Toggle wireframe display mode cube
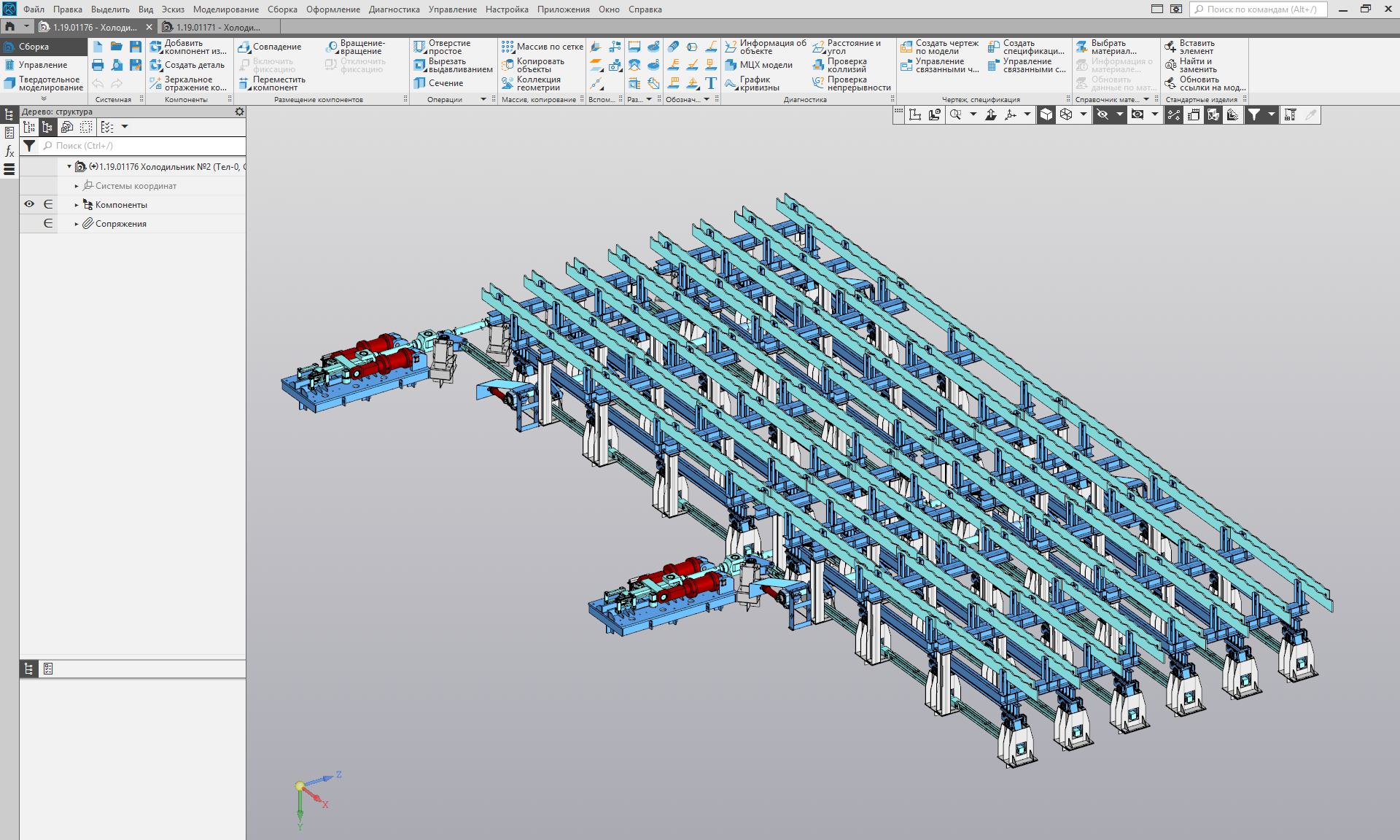Screen dimensions: 1400x840 1066,114
